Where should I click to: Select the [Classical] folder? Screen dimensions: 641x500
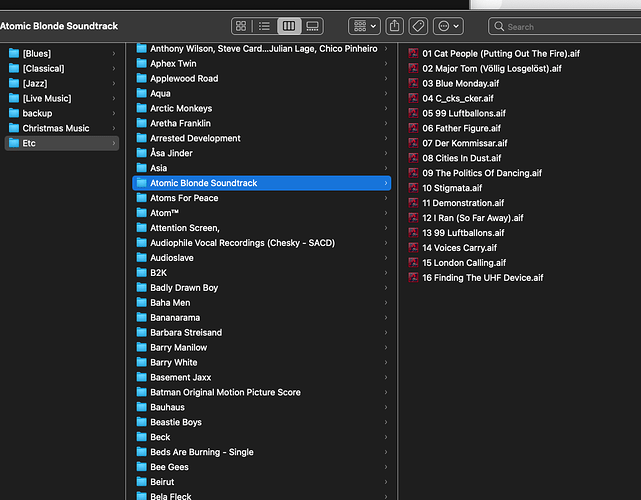62,68
